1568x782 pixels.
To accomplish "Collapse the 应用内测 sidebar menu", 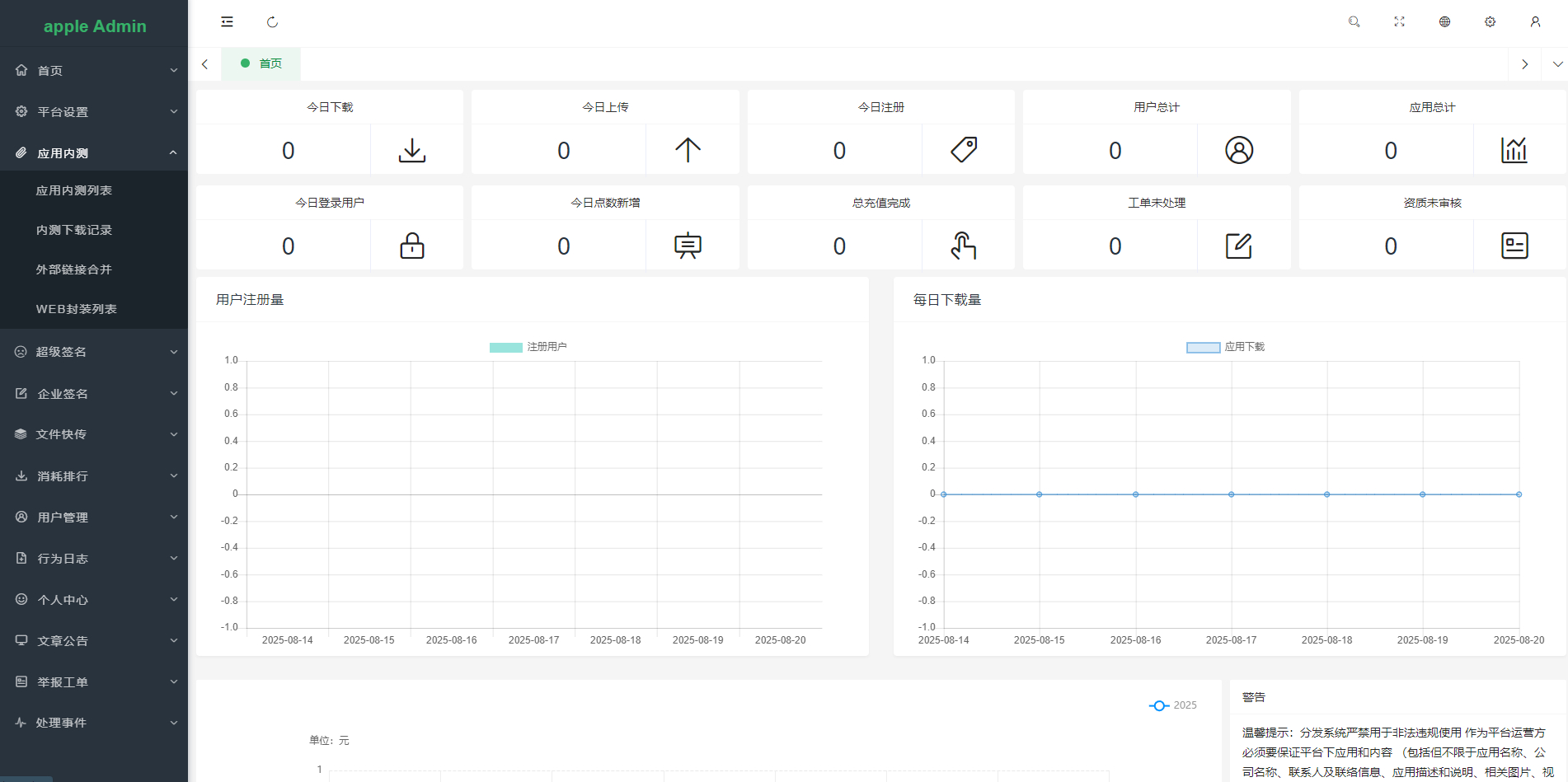I will pos(94,152).
